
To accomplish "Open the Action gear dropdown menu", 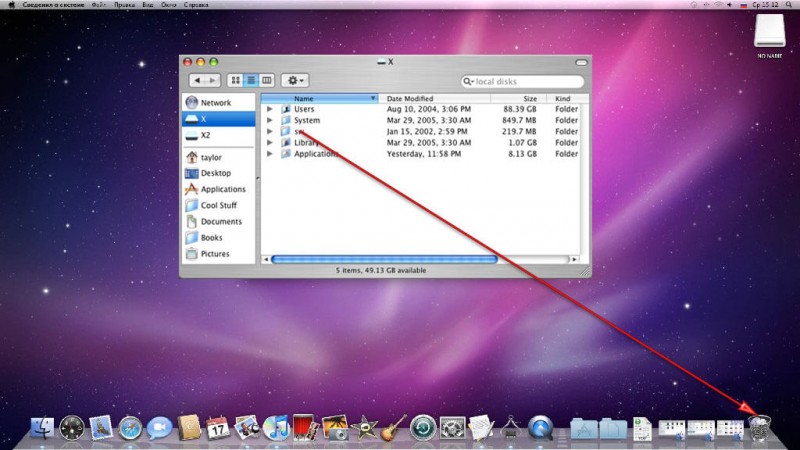I will click(295, 80).
